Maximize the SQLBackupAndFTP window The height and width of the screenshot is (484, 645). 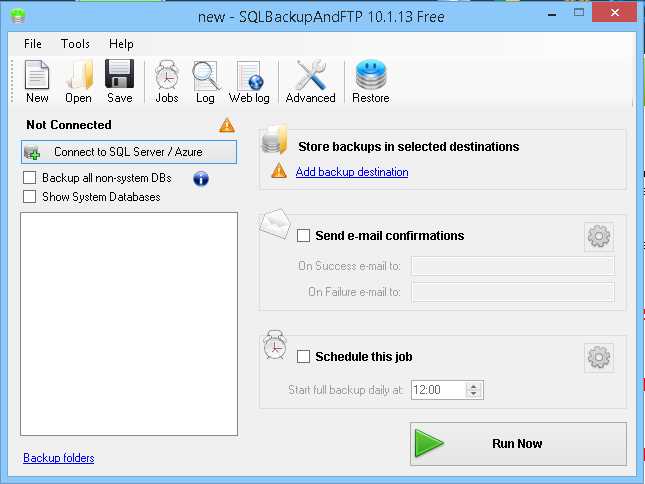point(579,12)
